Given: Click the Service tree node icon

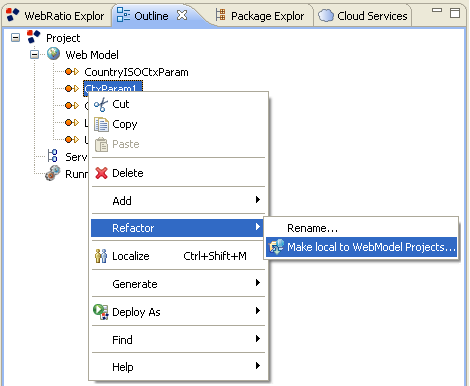Looking at the screenshot, I should [53, 156].
